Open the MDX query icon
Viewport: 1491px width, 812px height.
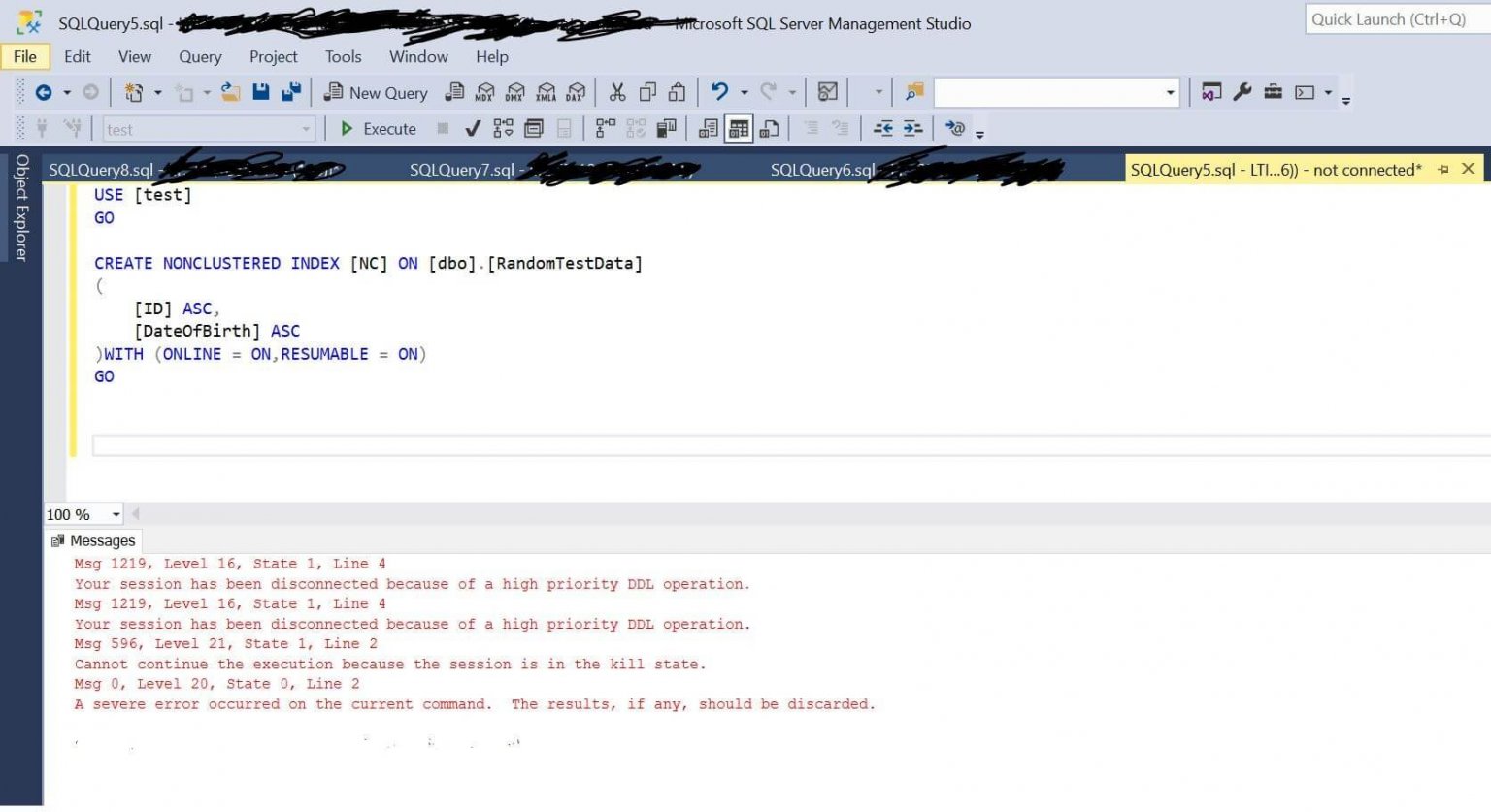coord(484,92)
